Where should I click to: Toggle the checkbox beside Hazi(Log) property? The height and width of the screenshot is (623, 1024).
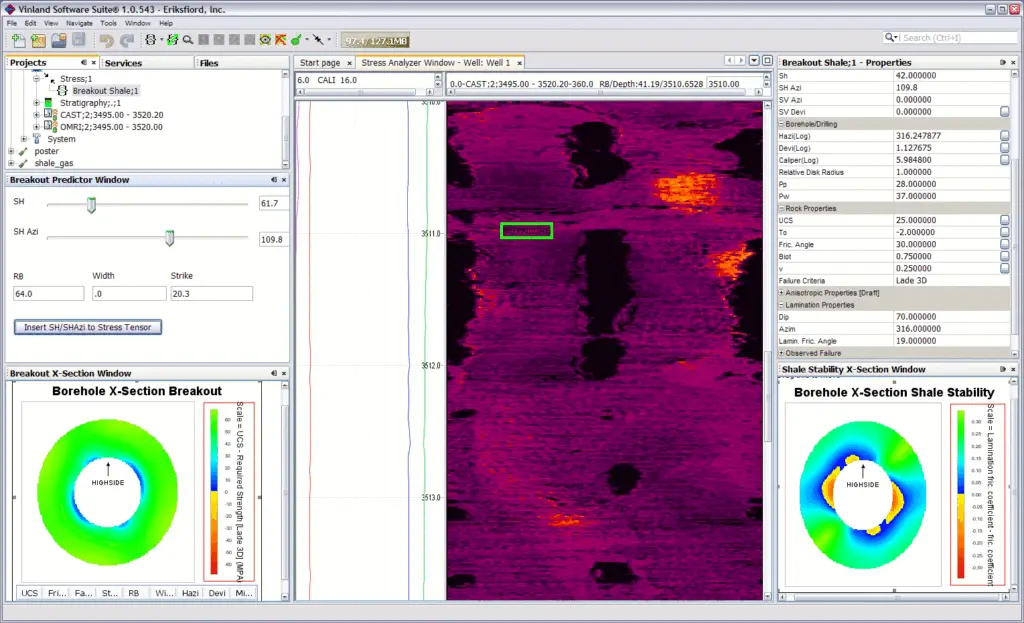click(1004, 135)
